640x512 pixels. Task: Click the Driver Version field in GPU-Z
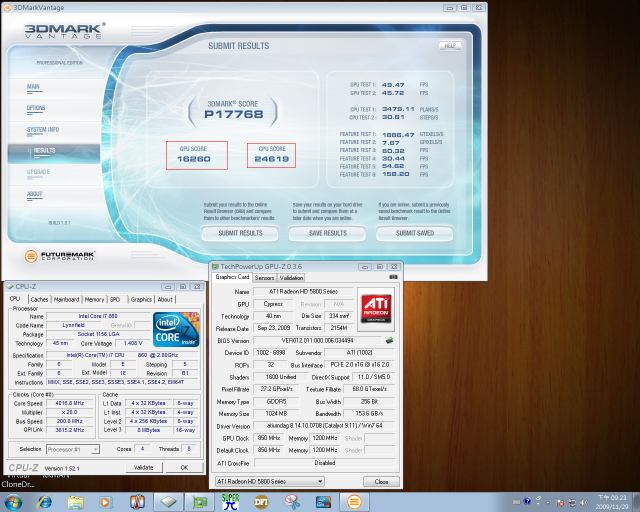(x=324, y=426)
